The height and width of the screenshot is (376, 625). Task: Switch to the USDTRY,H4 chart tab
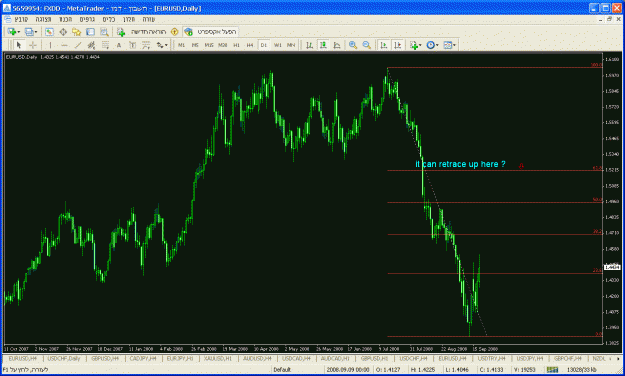[x=491, y=358]
